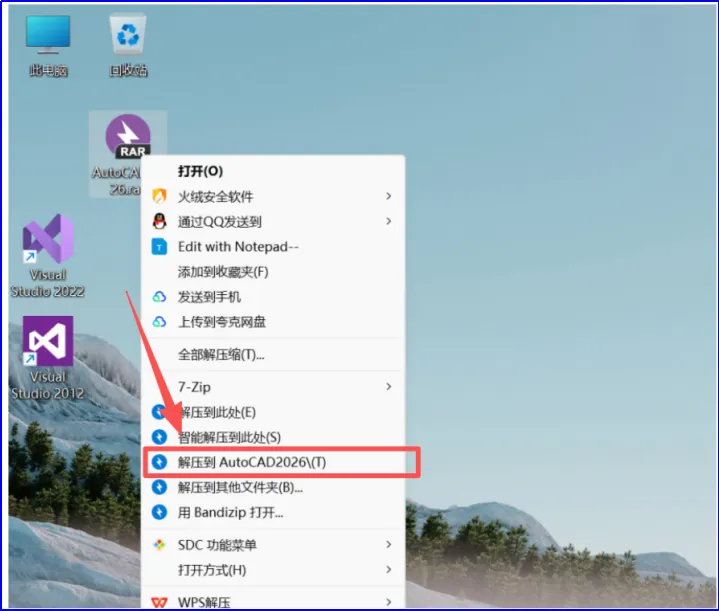Click the 回收站 label under the bin
This screenshot has width=719, height=611.
[x=128, y=70]
